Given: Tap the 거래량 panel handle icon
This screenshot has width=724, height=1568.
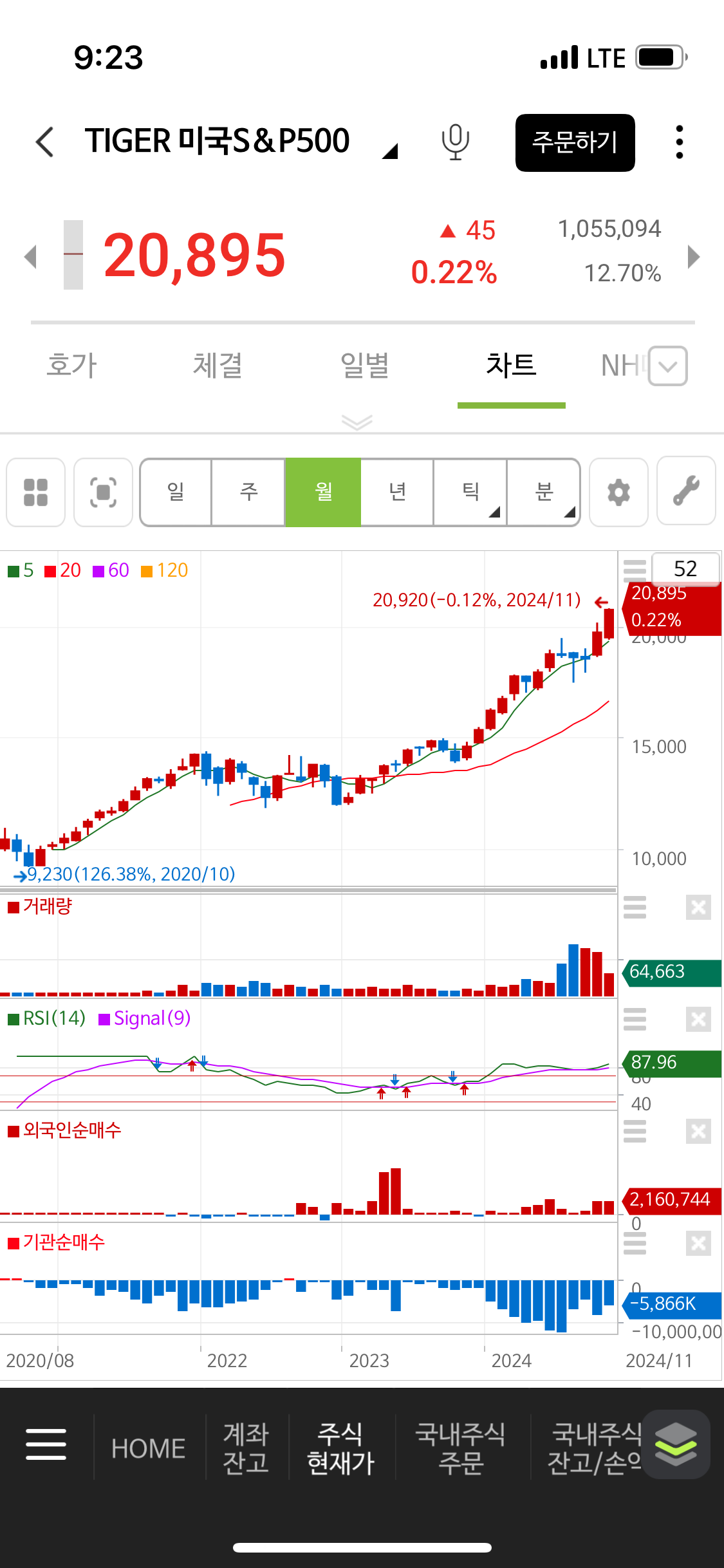Looking at the screenshot, I should [x=635, y=908].
